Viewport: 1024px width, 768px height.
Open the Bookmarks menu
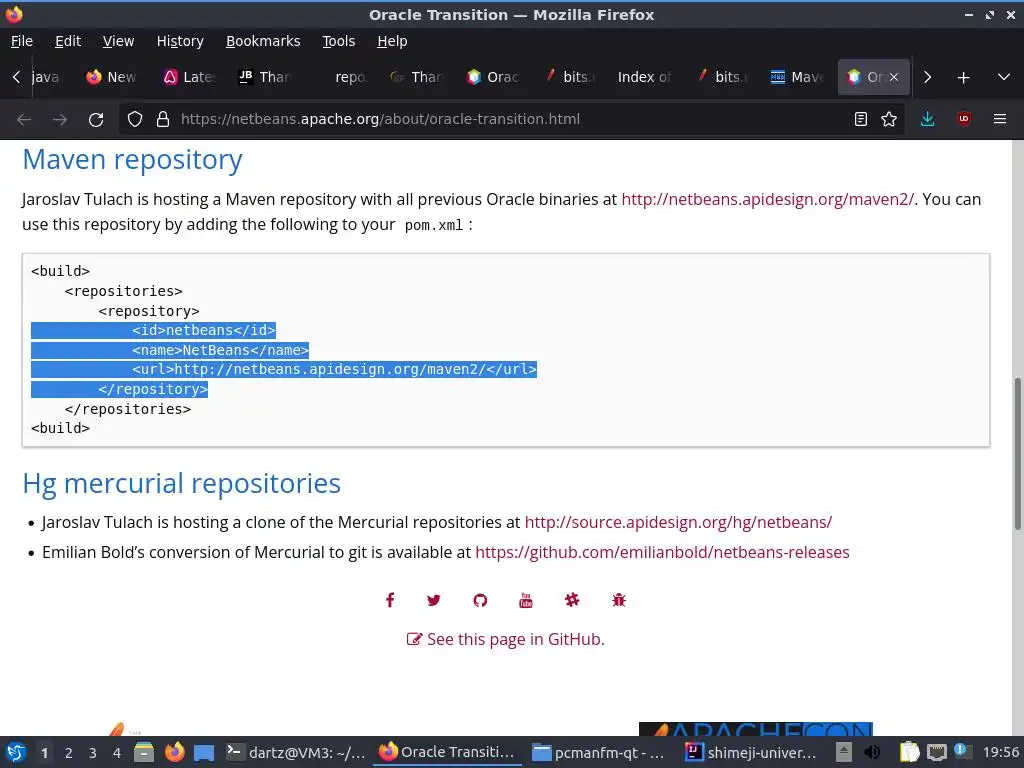coord(263,41)
